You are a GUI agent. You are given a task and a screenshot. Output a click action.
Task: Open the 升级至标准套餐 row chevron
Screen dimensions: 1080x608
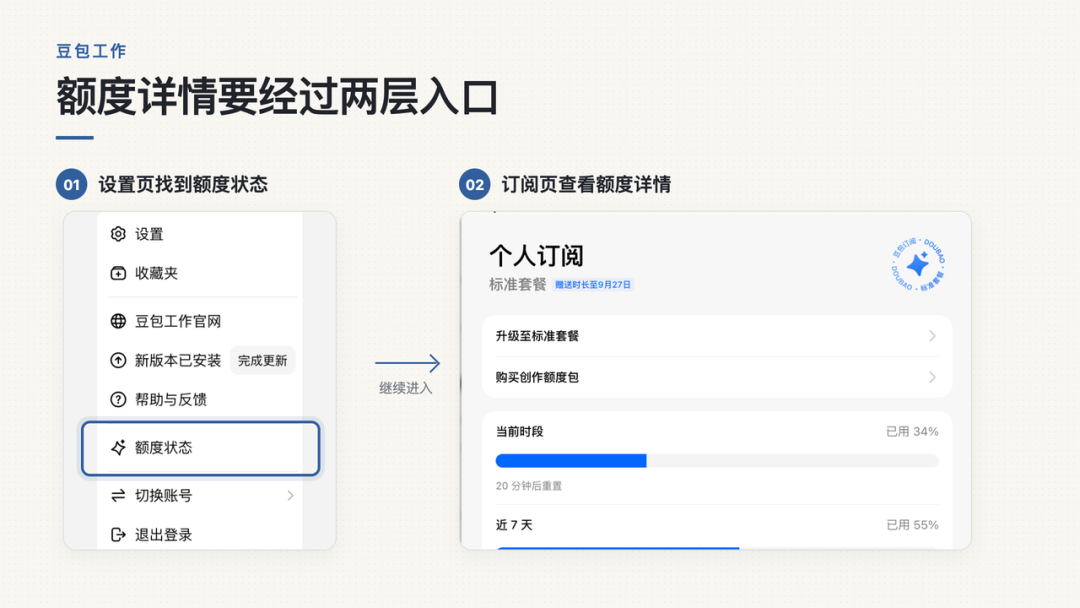click(932, 336)
